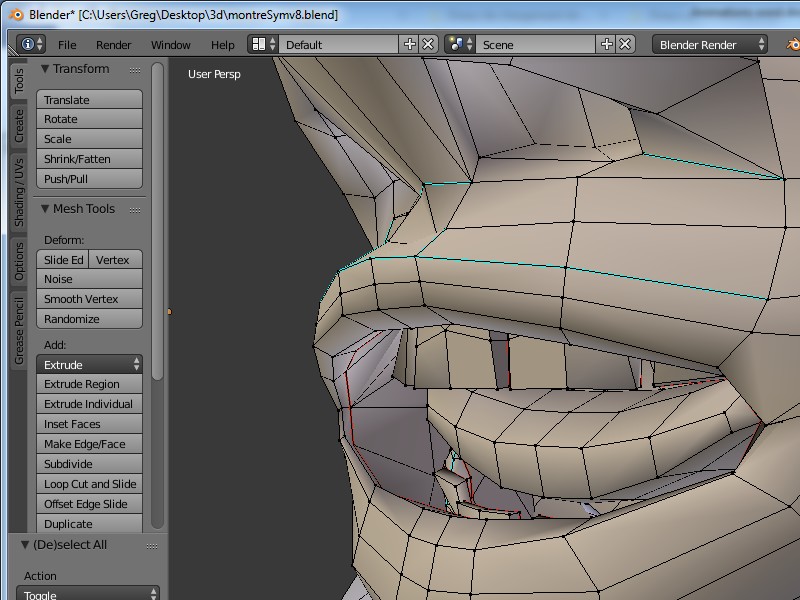The image size is (800, 600).
Task: Open the Info editor type selector
Action: [x=31, y=44]
